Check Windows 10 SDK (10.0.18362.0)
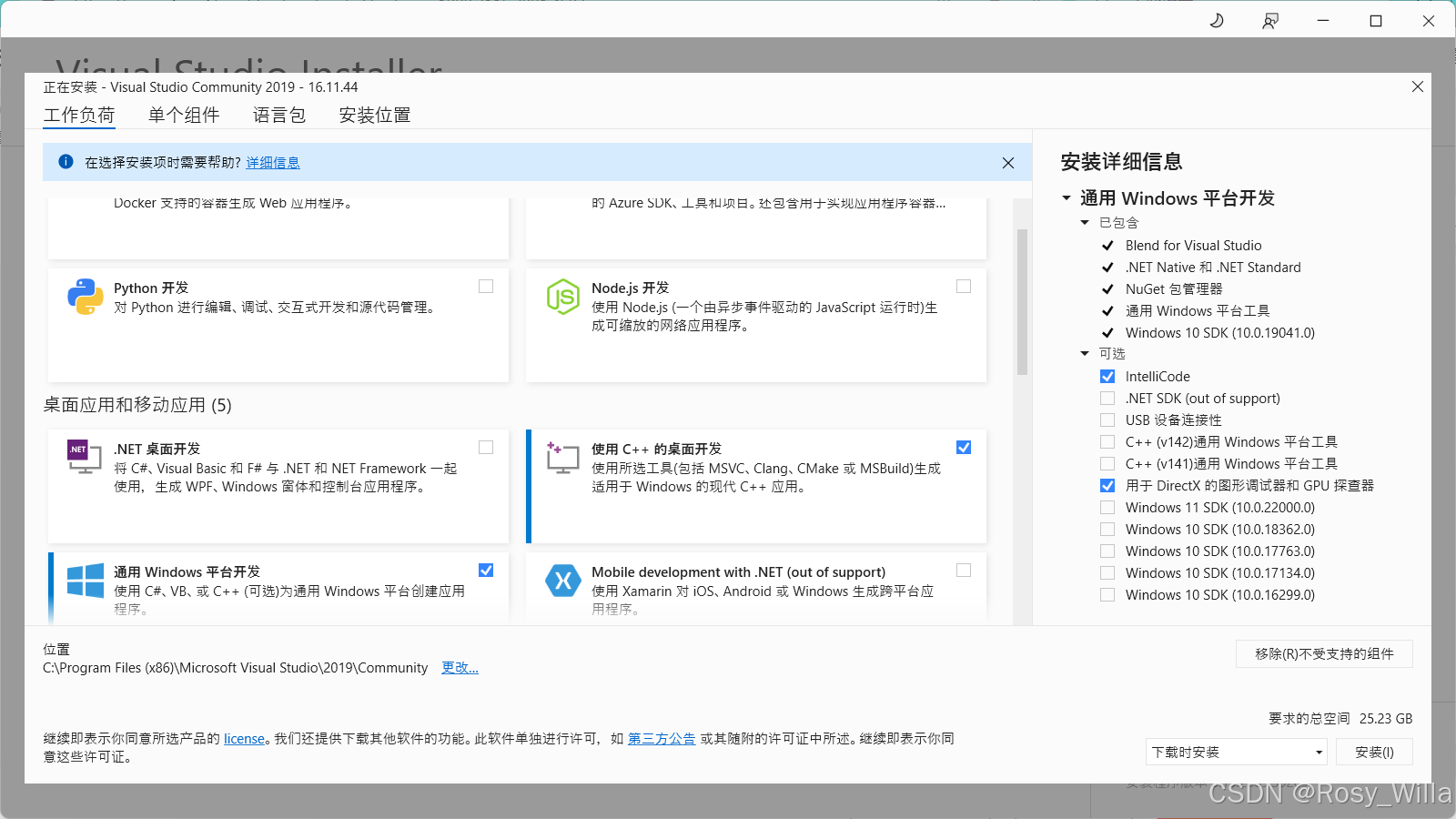 [1107, 530]
